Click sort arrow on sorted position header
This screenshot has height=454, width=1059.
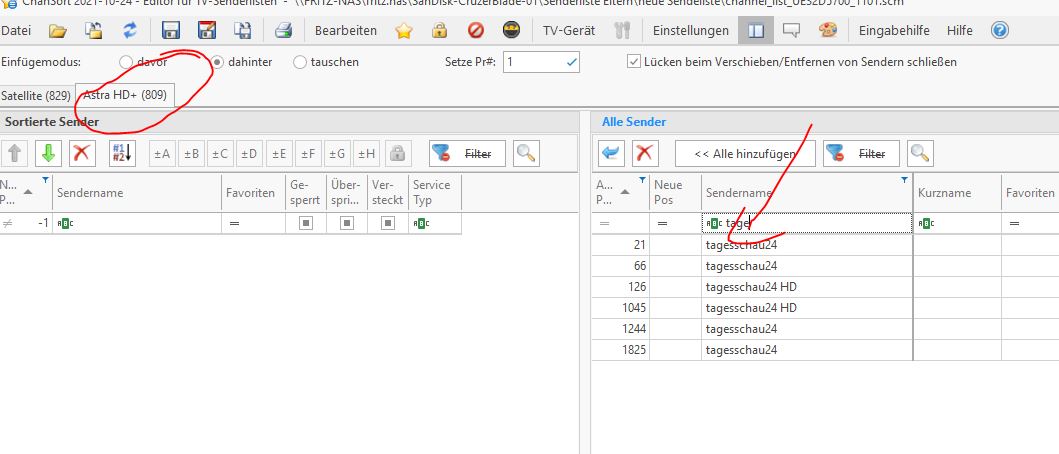28,192
